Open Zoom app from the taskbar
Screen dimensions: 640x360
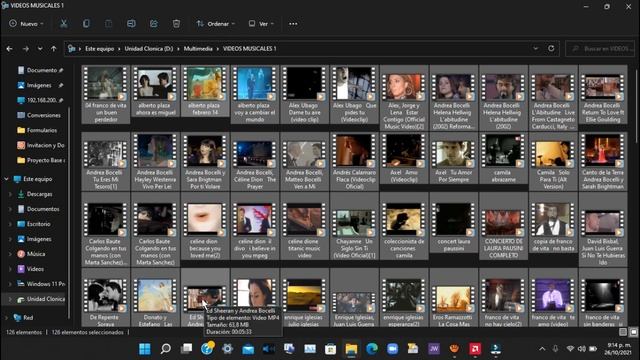pyautogui.click(x=392, y=349)
